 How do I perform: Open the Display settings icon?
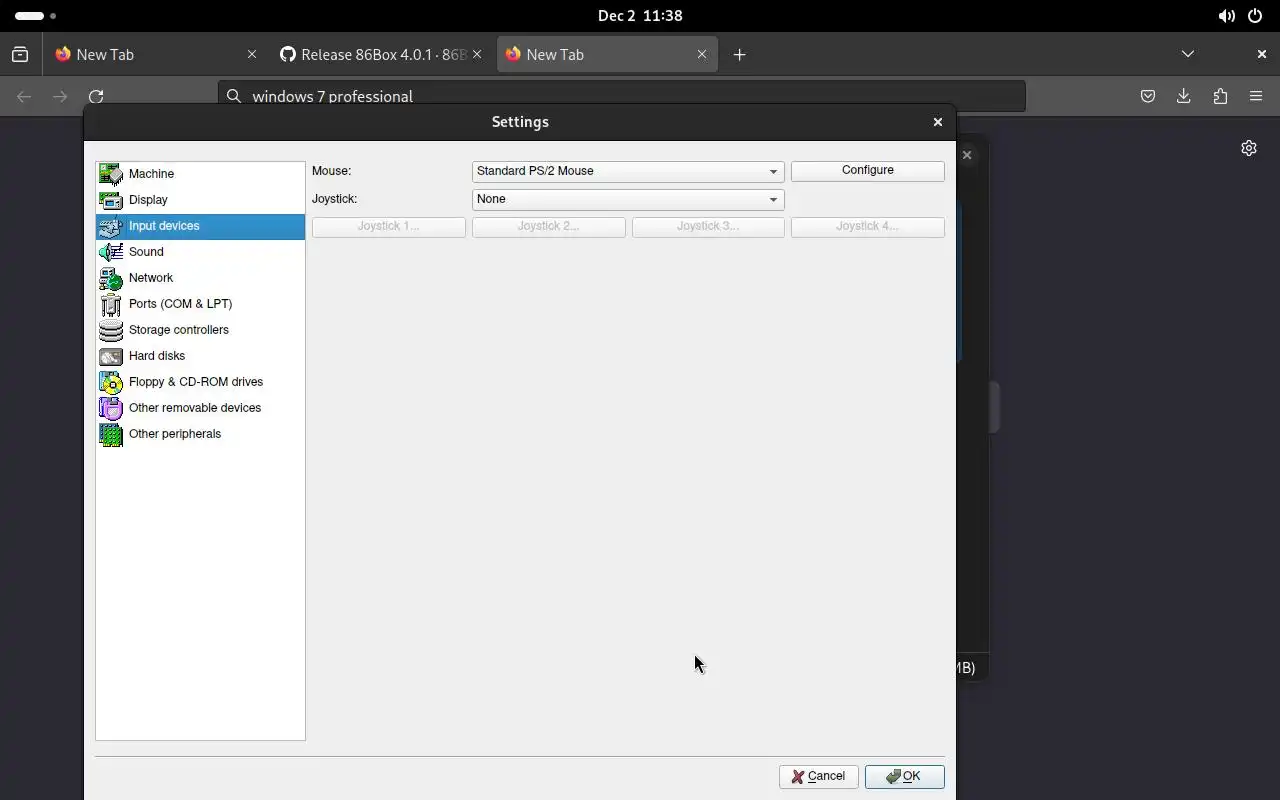[111, 200]
